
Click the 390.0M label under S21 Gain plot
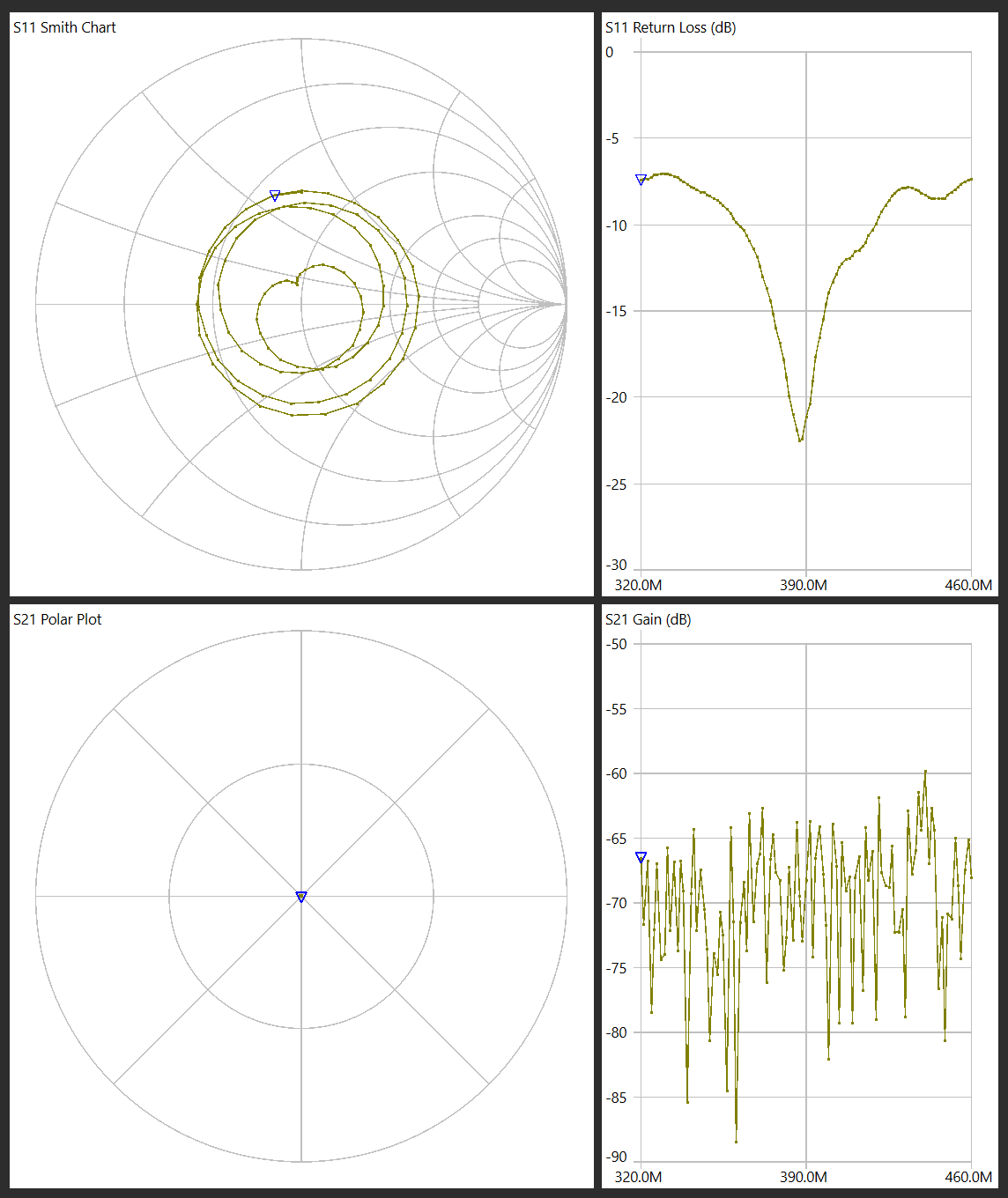tap(803, 1177)
